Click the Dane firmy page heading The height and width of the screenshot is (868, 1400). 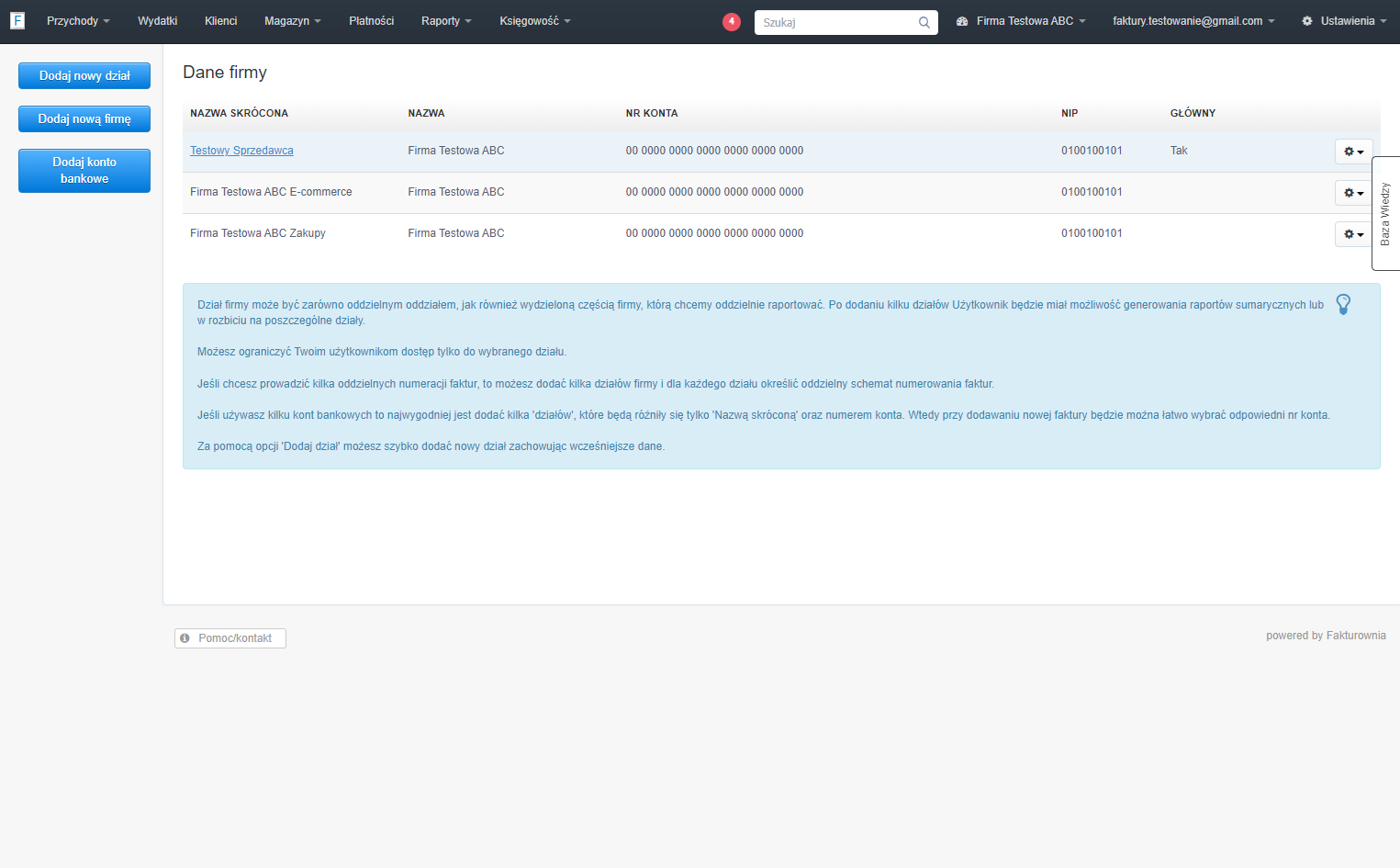tap(225, 73)
